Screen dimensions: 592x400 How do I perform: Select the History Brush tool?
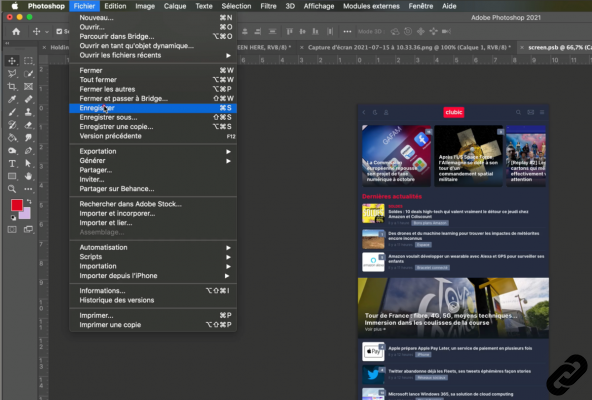pos(12,125)
